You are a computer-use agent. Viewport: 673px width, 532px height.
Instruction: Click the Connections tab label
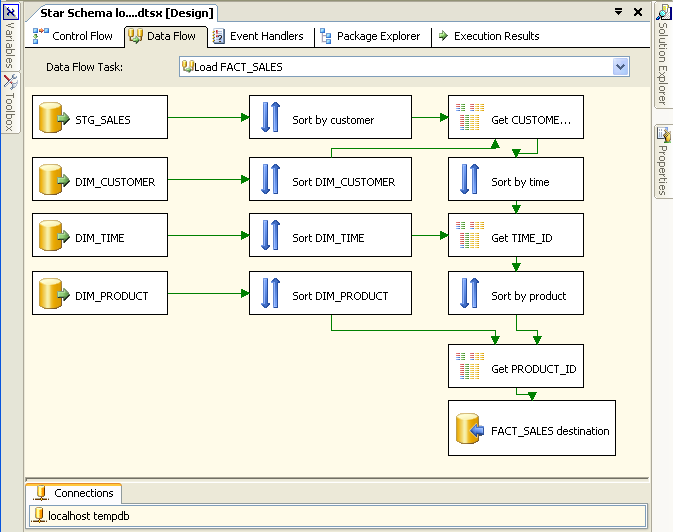pos(84,493)
